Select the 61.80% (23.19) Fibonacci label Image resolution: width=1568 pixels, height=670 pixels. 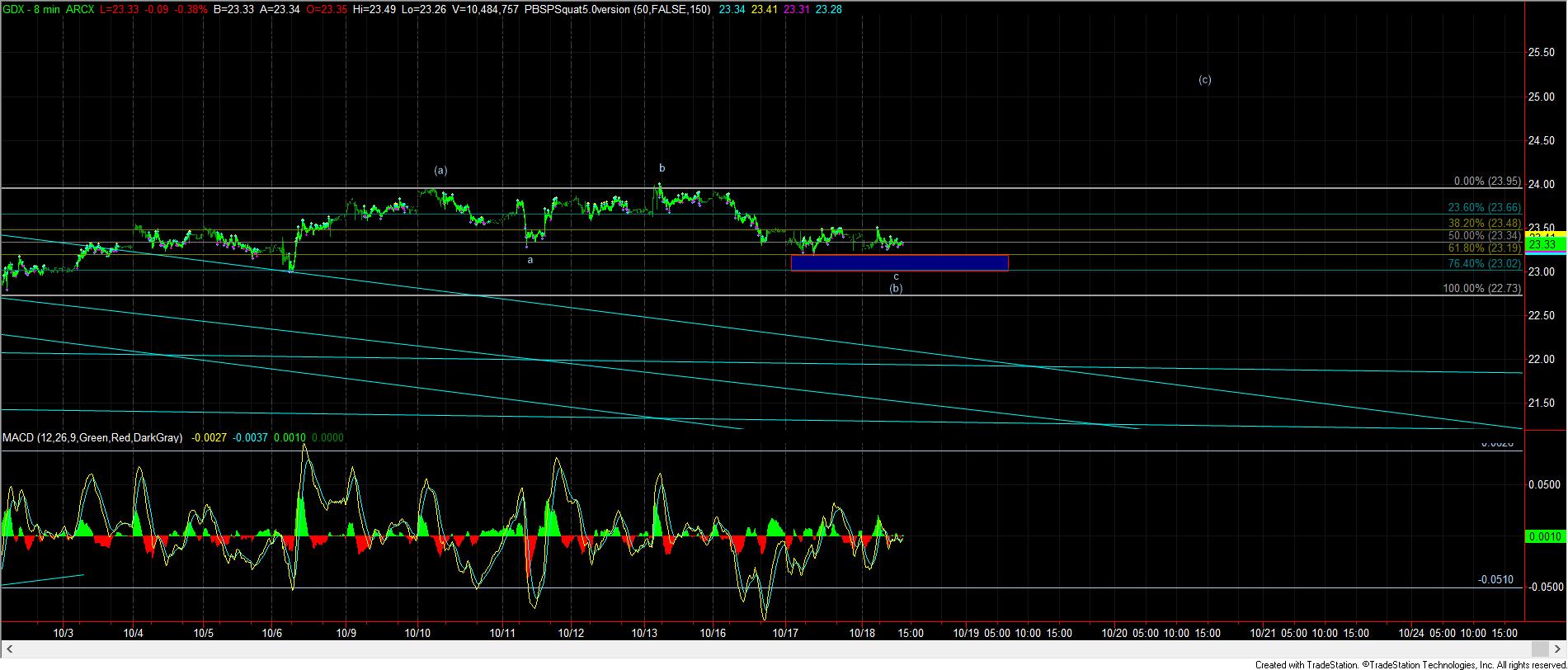[x=1484, y=248]
